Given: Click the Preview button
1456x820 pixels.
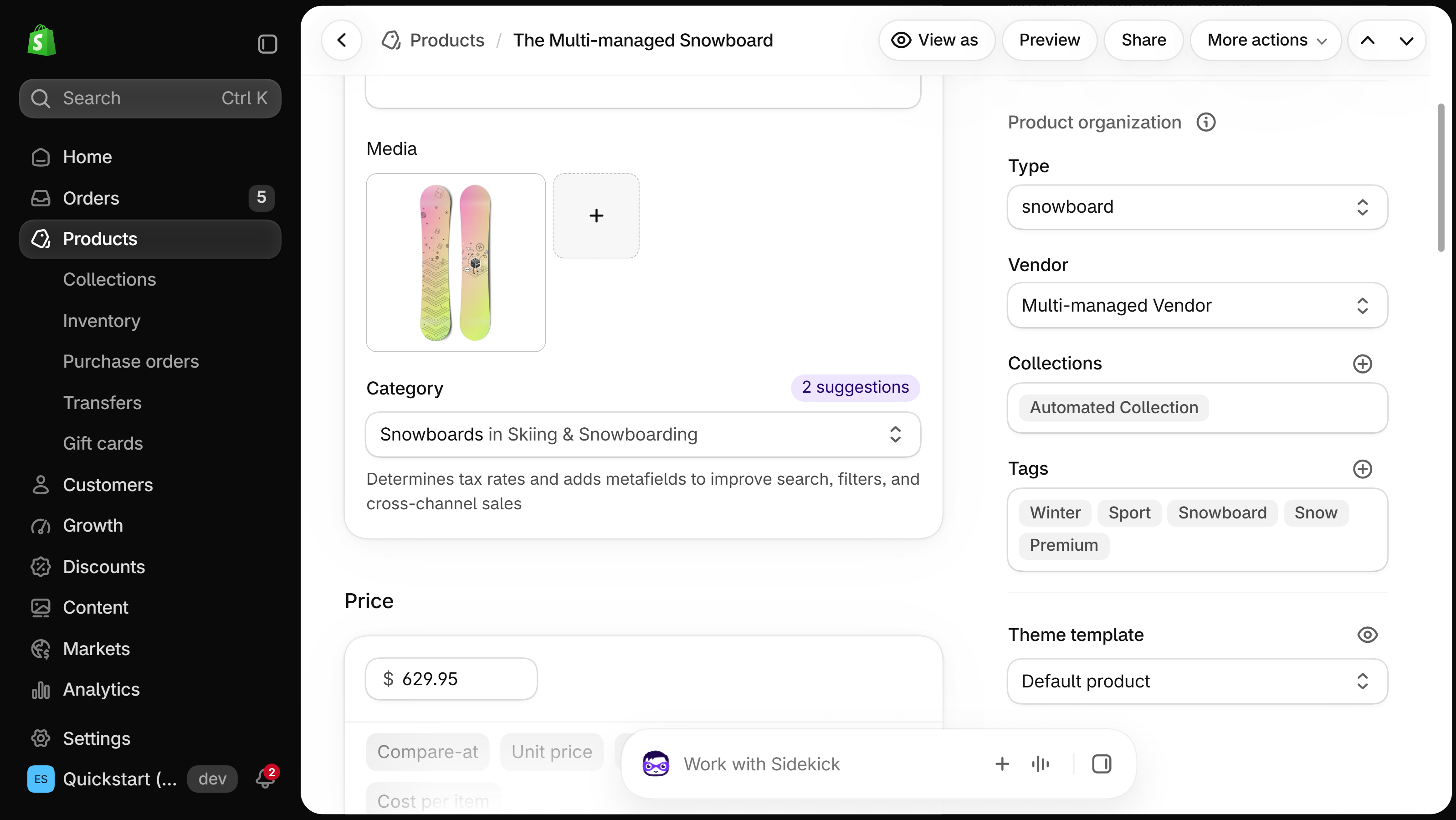Looking at the screenshot, I should click(1049, 40).
